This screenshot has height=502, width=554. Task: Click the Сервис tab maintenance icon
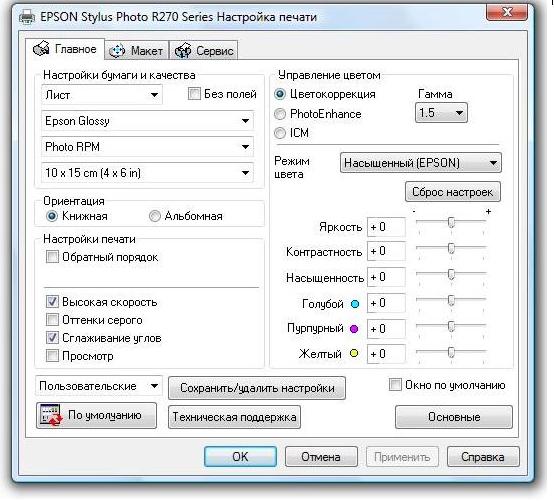click(x=183, y=51)
